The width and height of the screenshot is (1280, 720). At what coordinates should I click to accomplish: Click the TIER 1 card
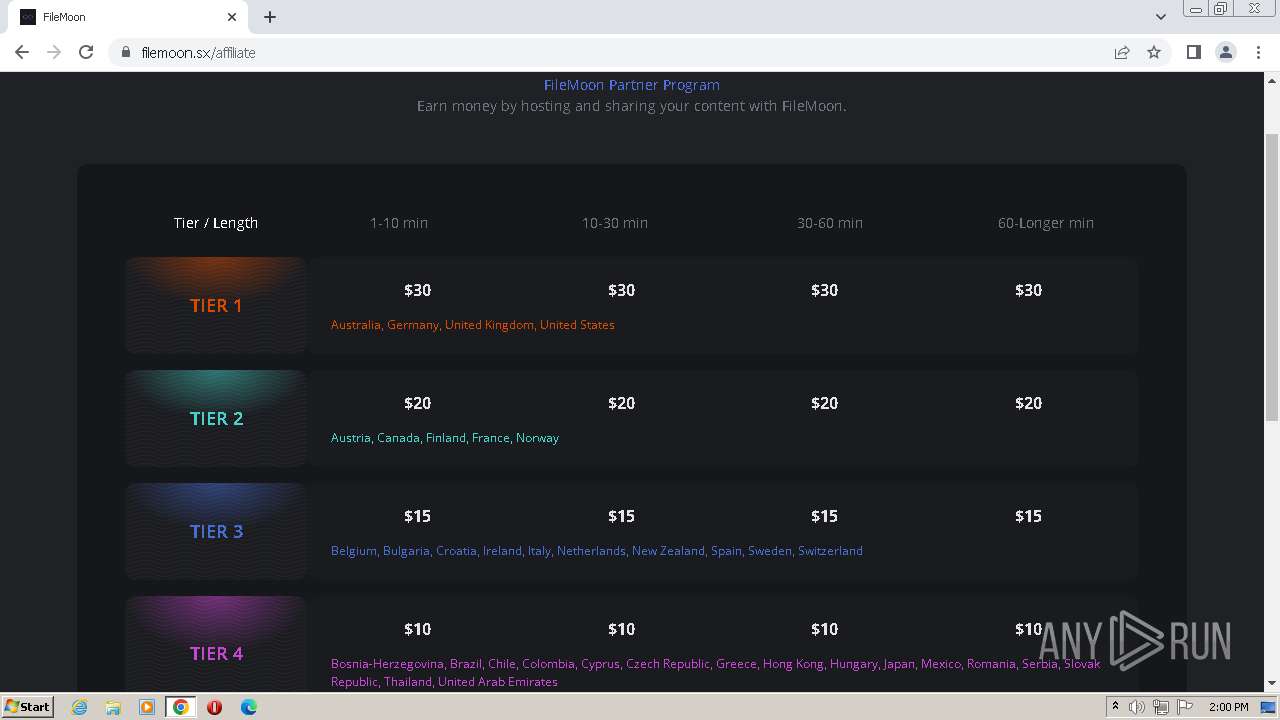216,305
